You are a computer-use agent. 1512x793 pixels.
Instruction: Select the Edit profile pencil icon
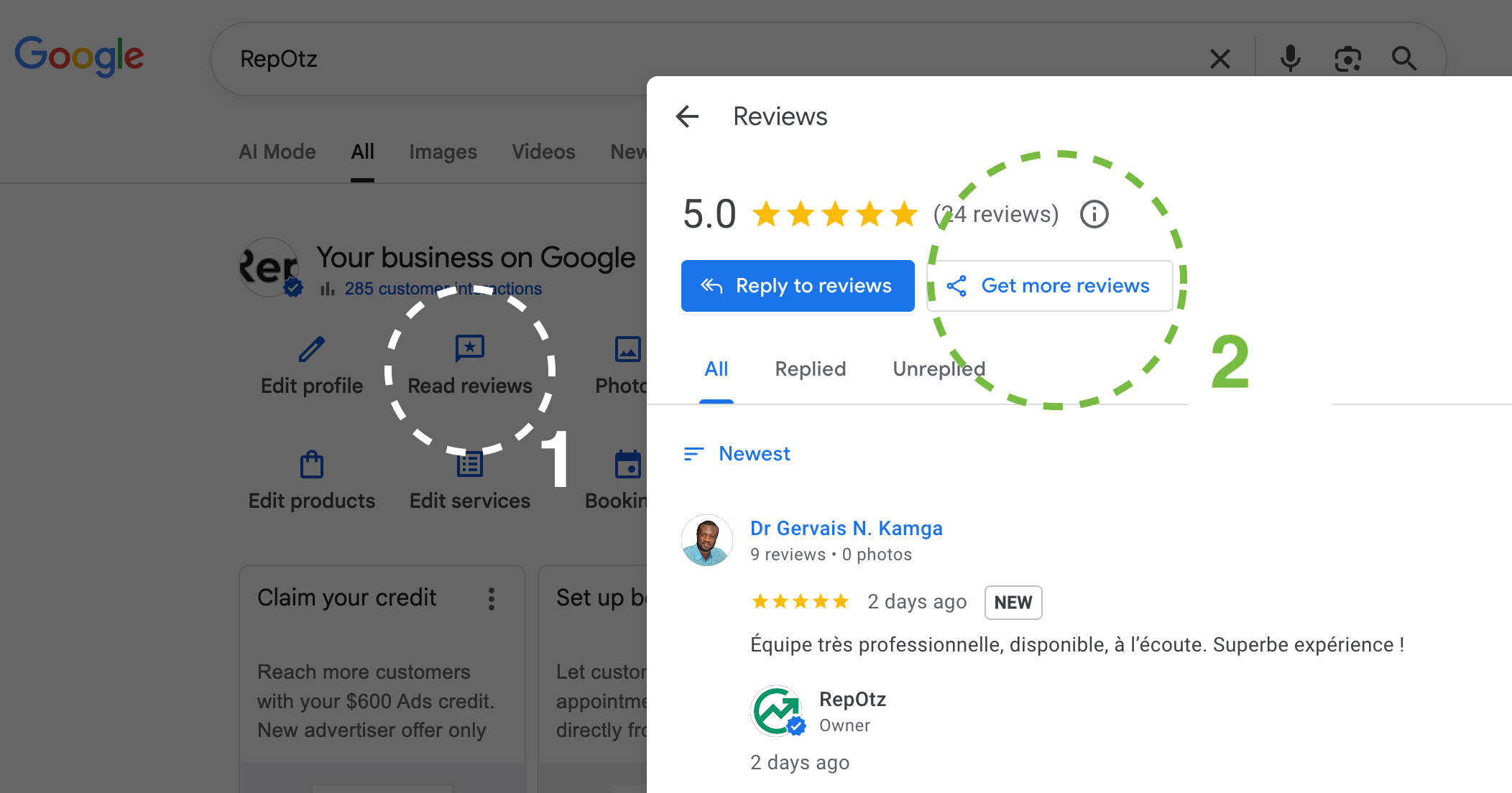point(310,350)
